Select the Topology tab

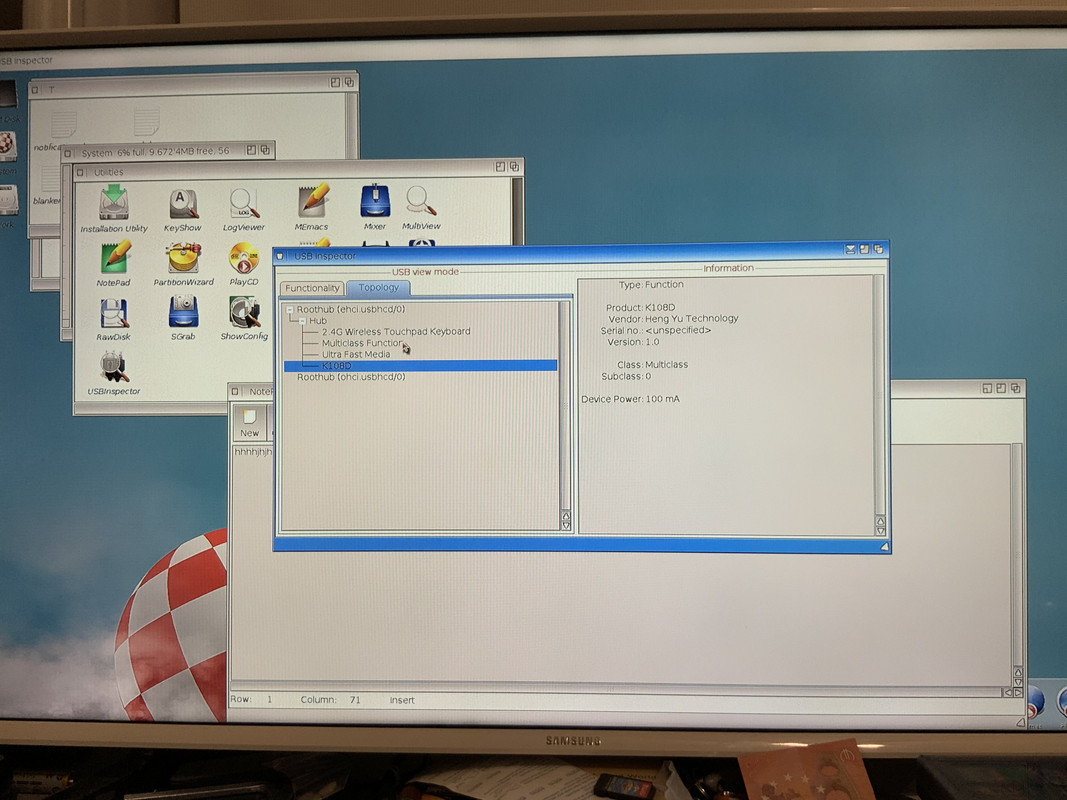378,288
